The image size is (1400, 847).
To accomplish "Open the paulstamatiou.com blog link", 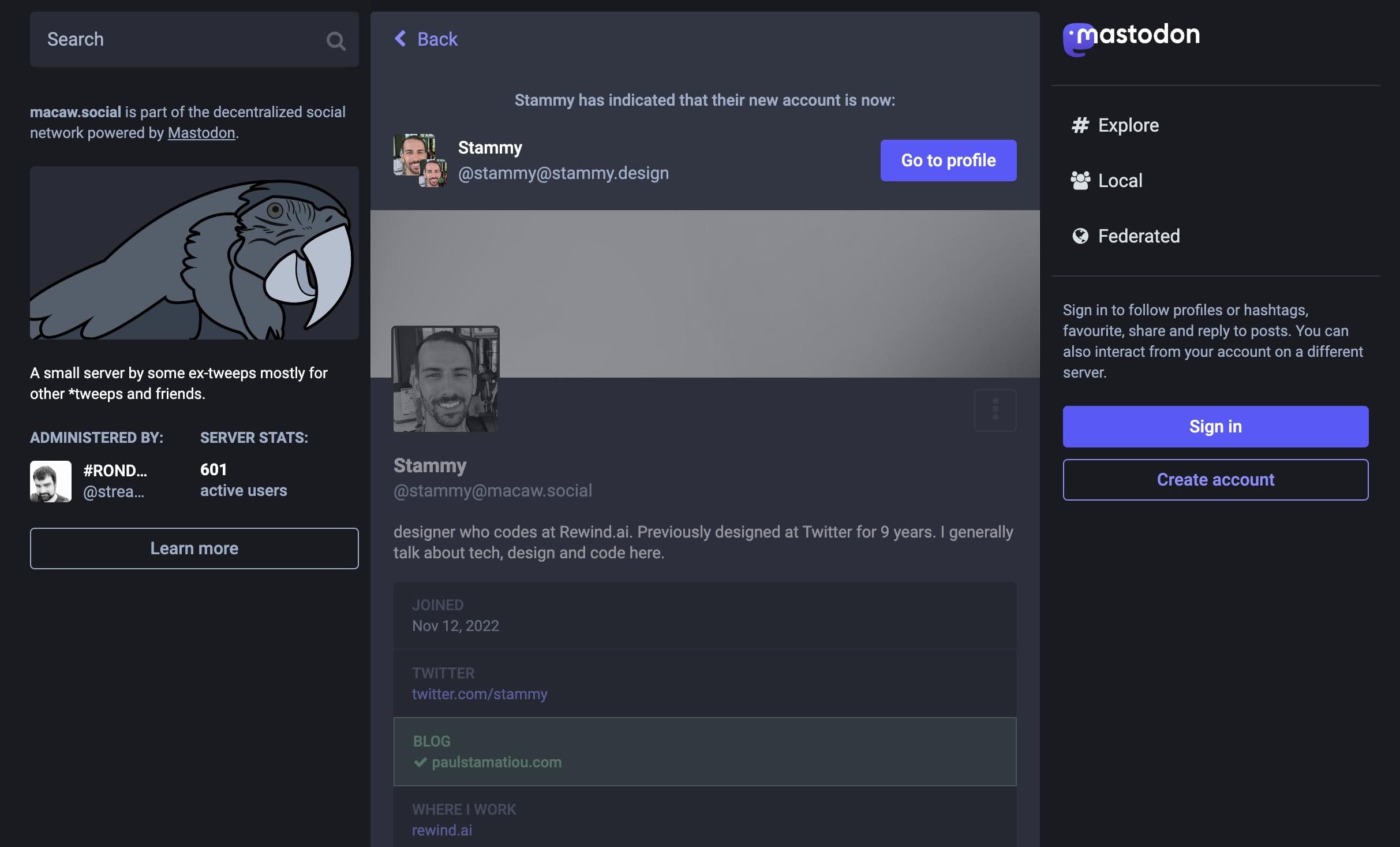I will click(x=496, y=762).
